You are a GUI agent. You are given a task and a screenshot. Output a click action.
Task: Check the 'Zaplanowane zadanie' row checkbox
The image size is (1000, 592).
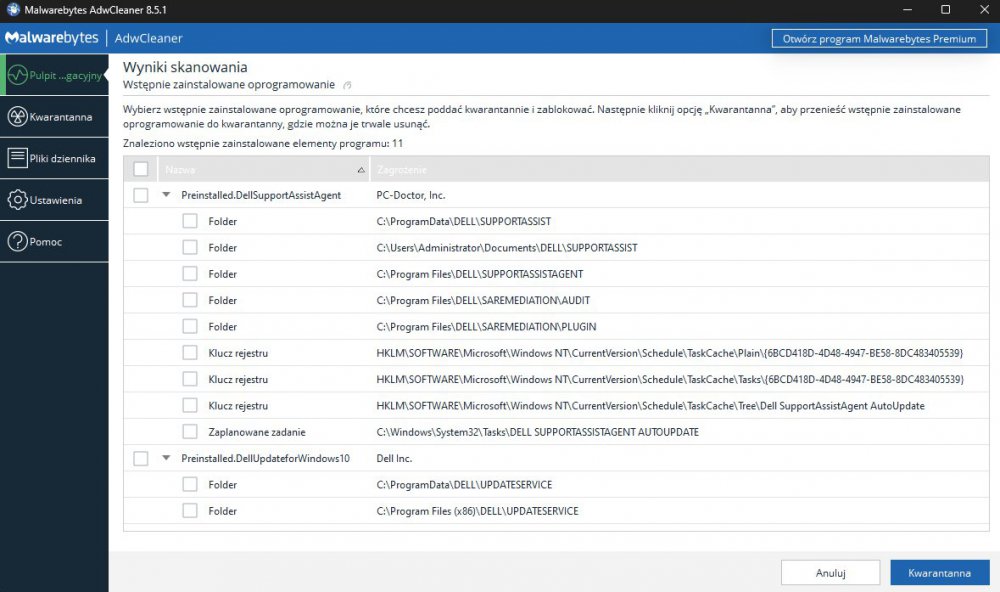click(190, 432)
